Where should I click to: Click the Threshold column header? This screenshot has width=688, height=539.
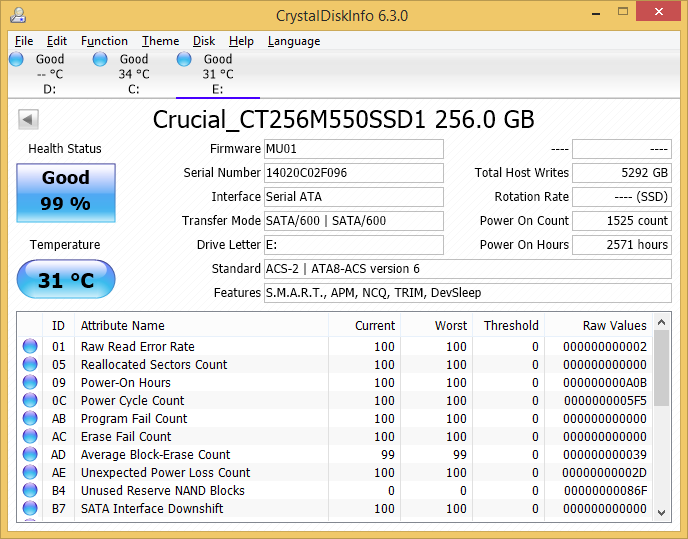coord(509,326)
